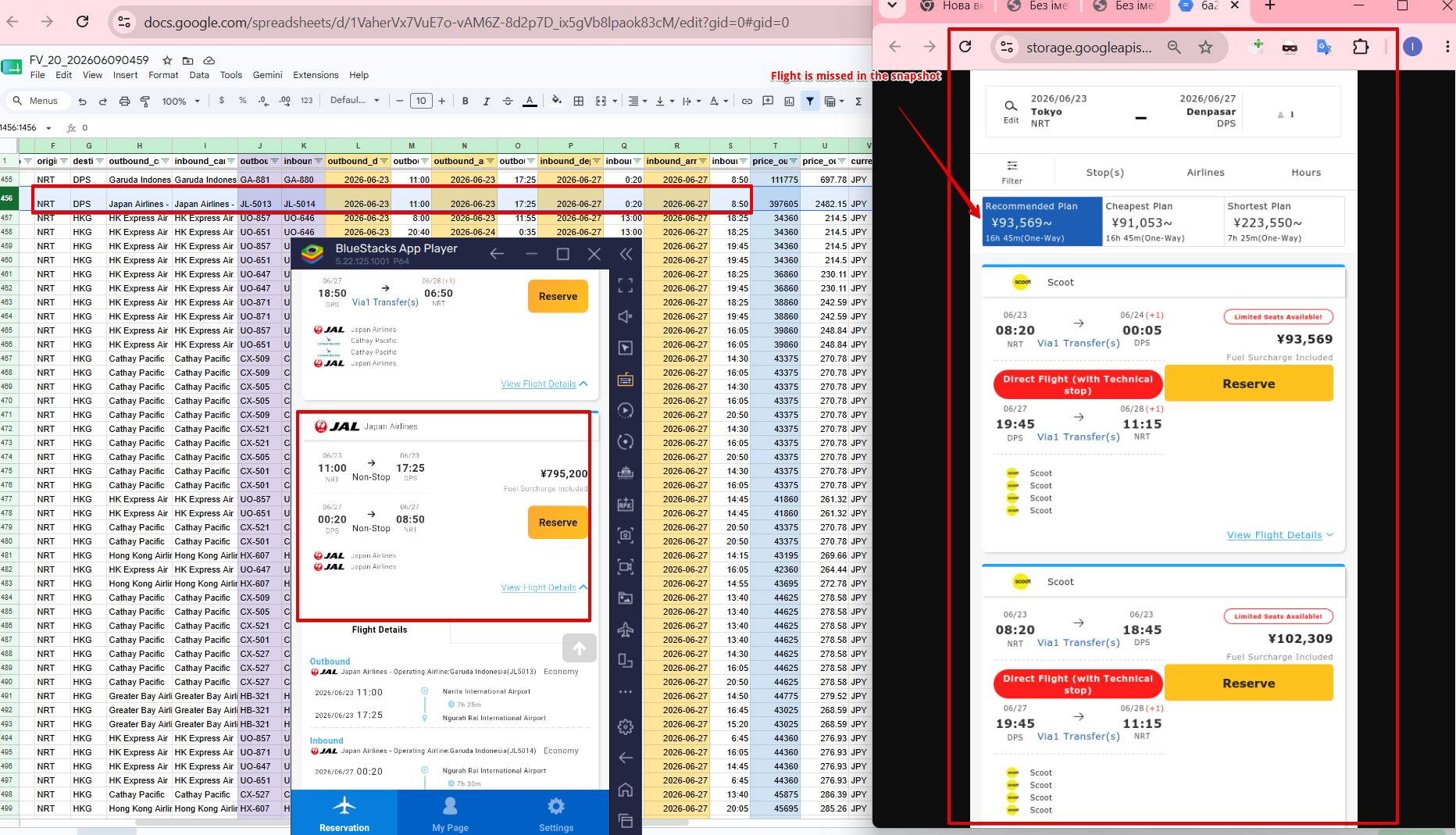The image size is (1456, 835).
Task: Activate the Paint format tool
Action: point(145,101)
